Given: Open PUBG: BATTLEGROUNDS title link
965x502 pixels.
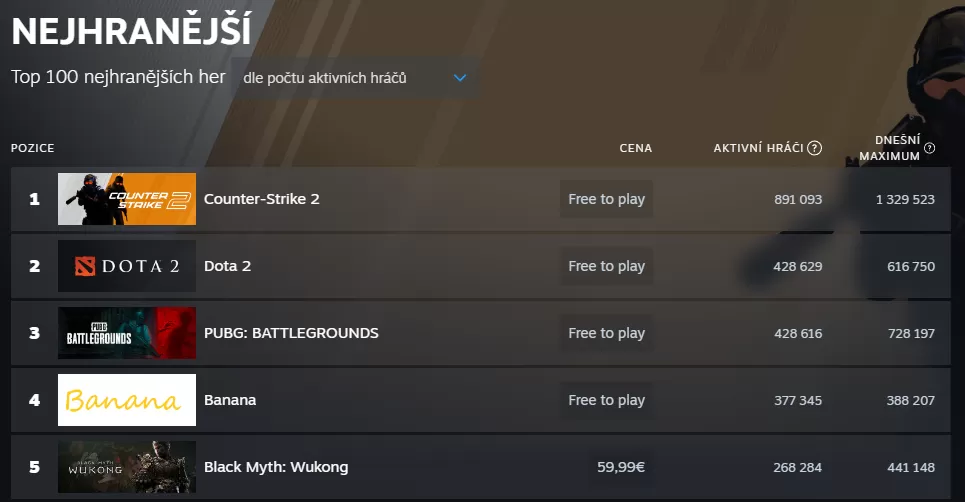Looking at the screenshot, I should [291, 333].
